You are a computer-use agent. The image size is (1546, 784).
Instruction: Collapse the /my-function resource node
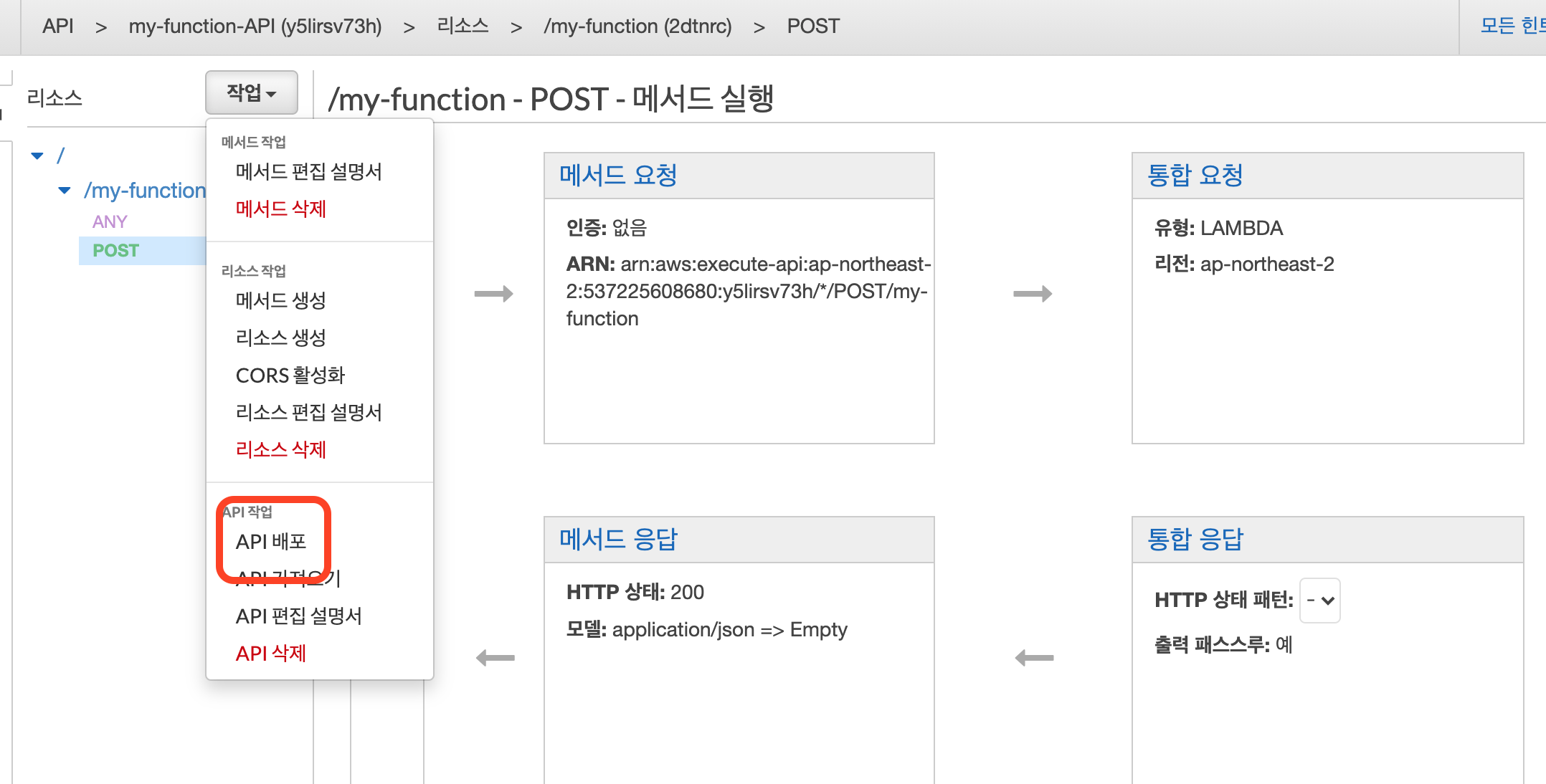pos(65,191)
